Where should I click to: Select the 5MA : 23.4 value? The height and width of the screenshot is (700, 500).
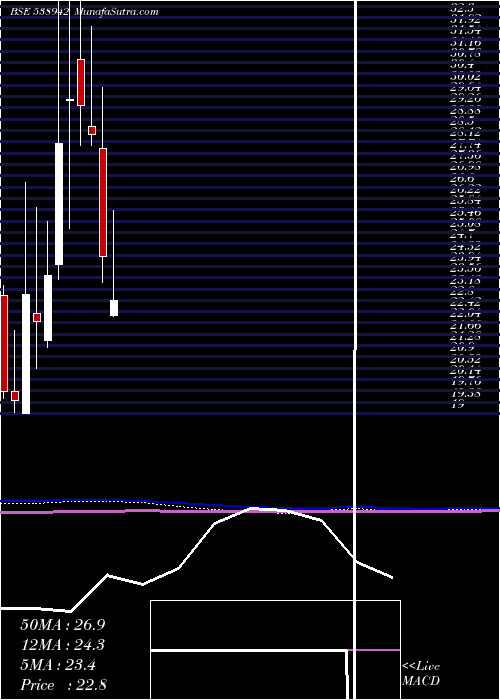58,665
